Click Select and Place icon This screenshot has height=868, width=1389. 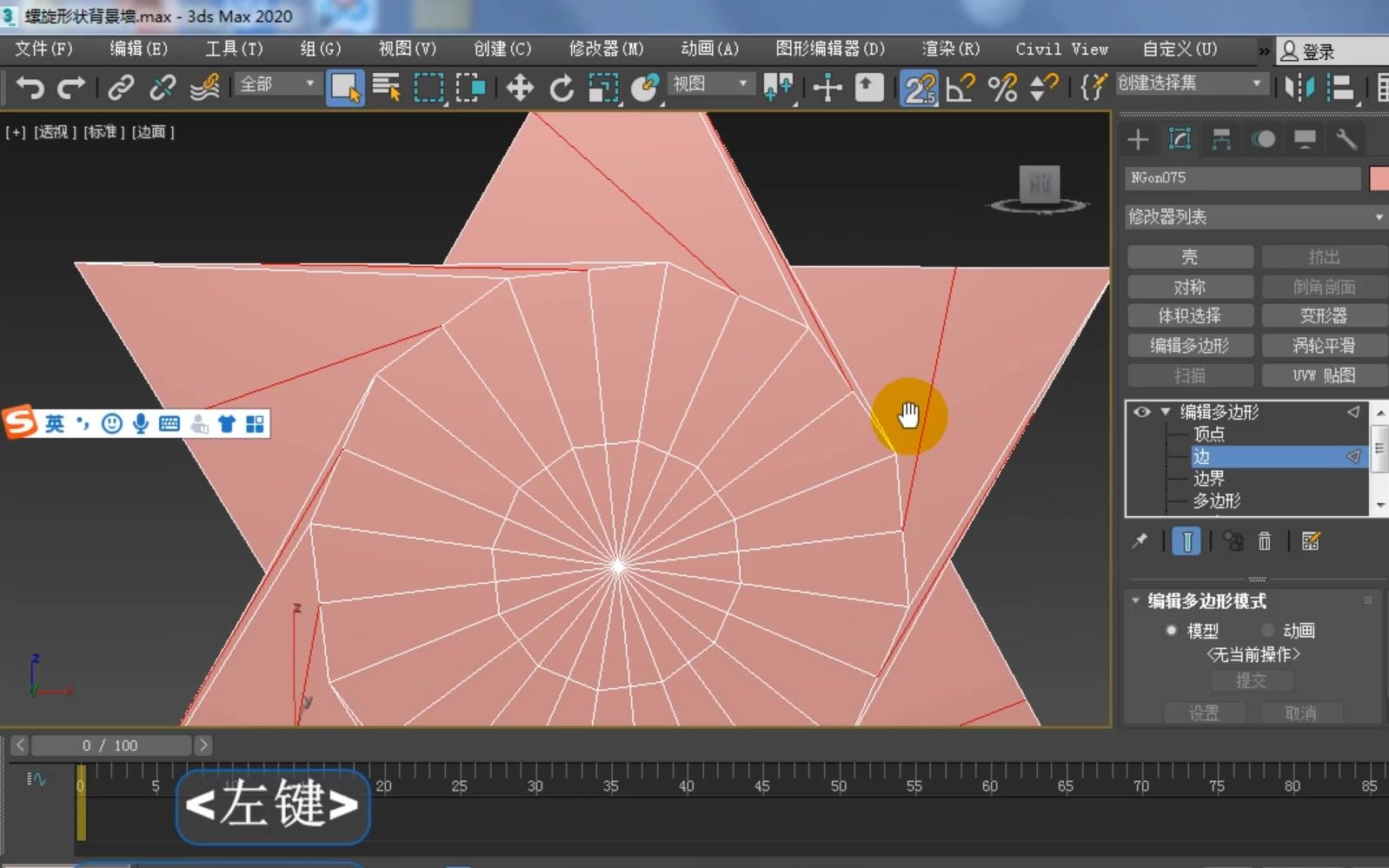[645, 88]
